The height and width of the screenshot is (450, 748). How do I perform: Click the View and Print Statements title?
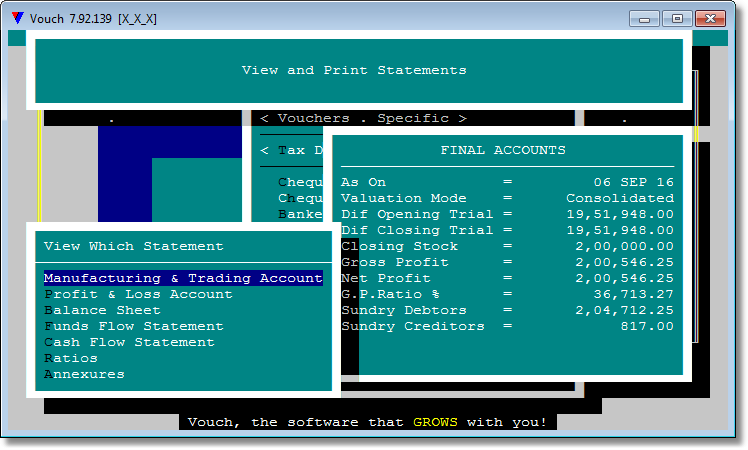point(354,71)
